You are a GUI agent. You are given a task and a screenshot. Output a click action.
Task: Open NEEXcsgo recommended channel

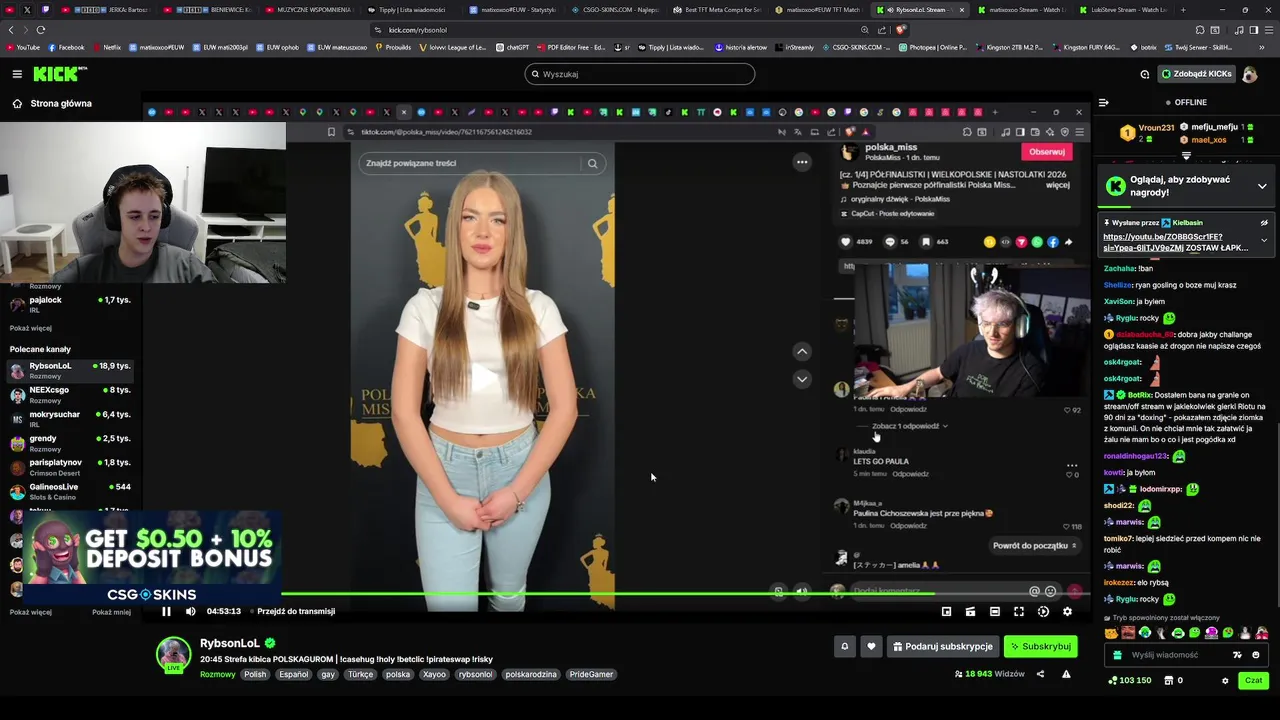[70, 394]
